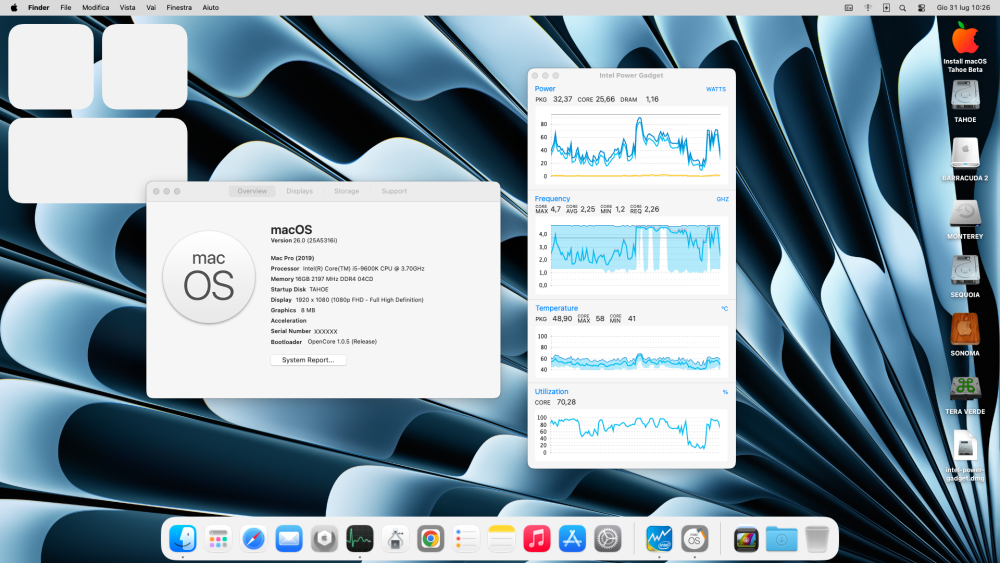Image resolution: width=1000 pixels, height=563 pixels.
Task: Switch to the Storage tab
Action: click(x=346, y=191)
